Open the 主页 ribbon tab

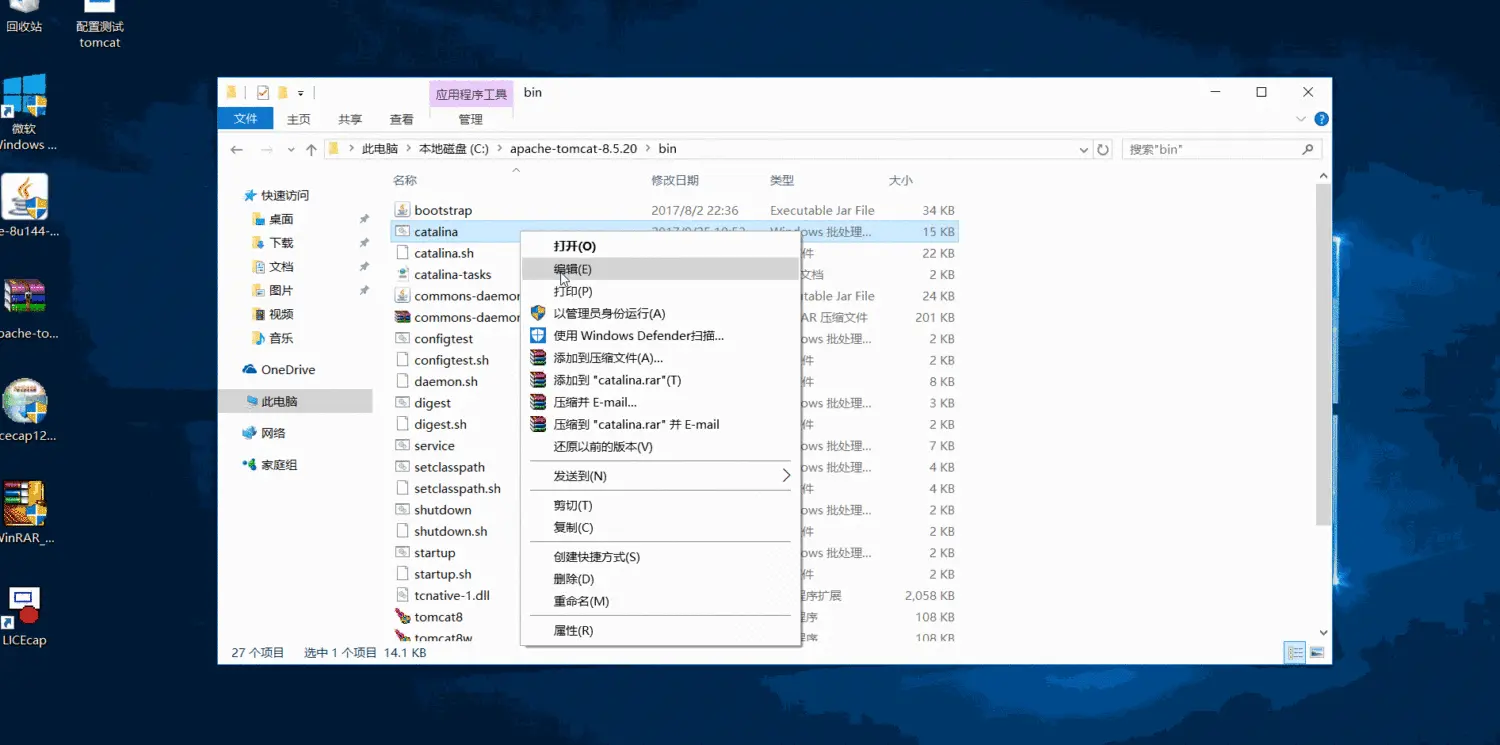pyautogui.click(x=298, y=119)
